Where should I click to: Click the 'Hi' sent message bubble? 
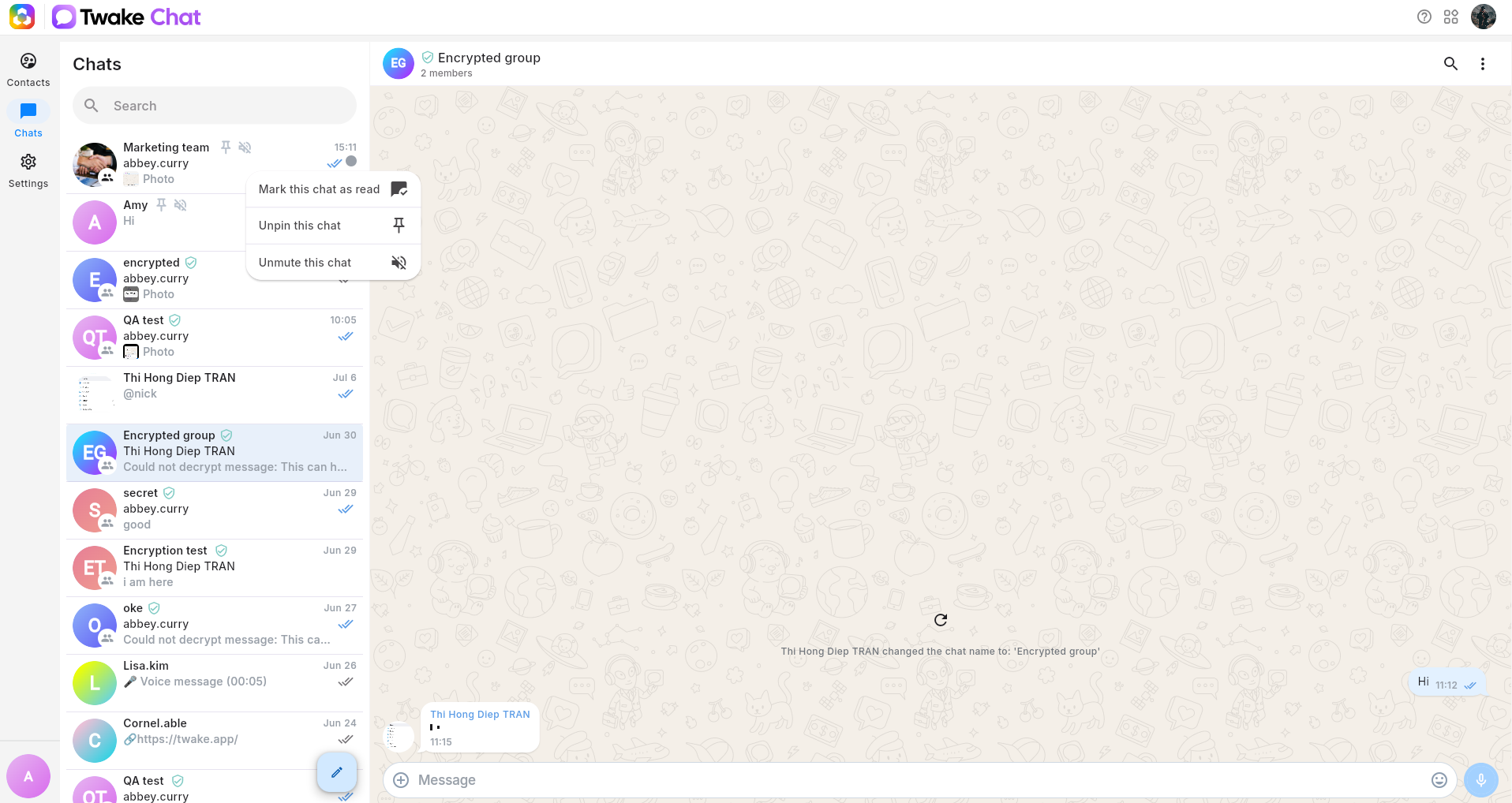pyautogui.click(x=1447, y=683)
